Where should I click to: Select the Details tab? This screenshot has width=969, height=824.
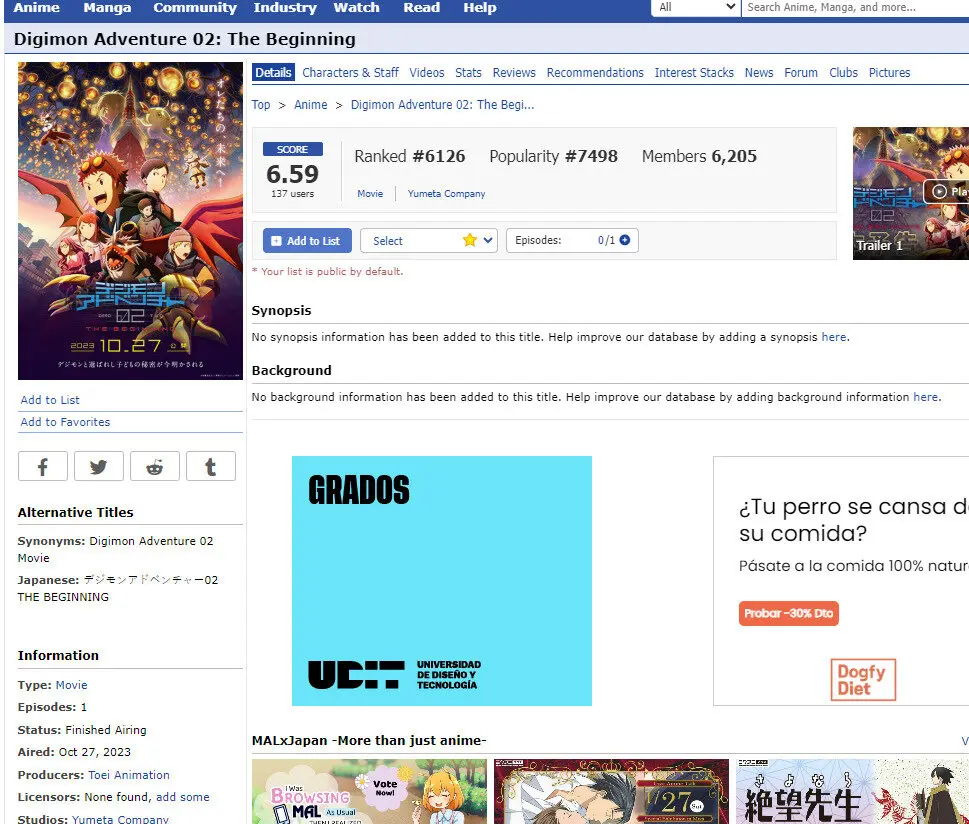[273, 72]
